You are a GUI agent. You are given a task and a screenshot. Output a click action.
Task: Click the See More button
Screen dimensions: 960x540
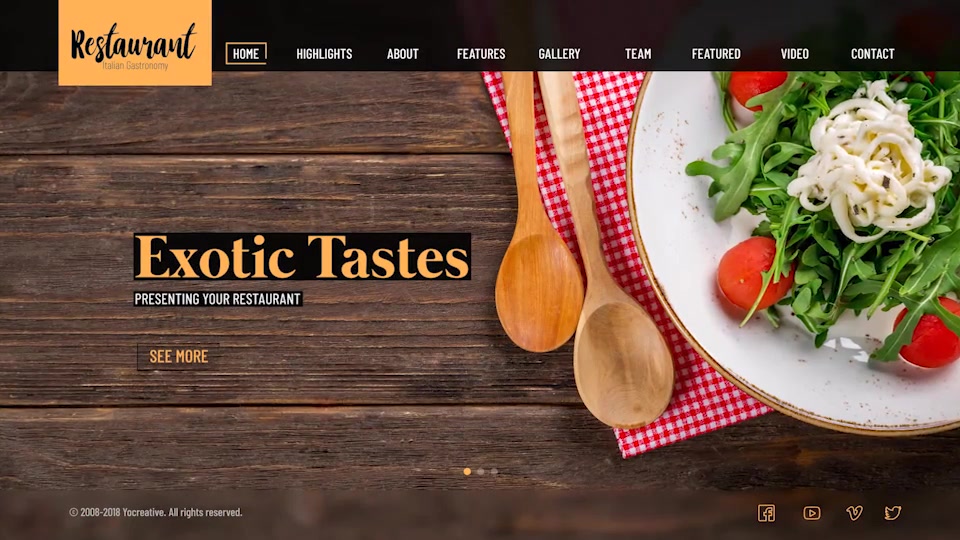(x=178, y=356)
